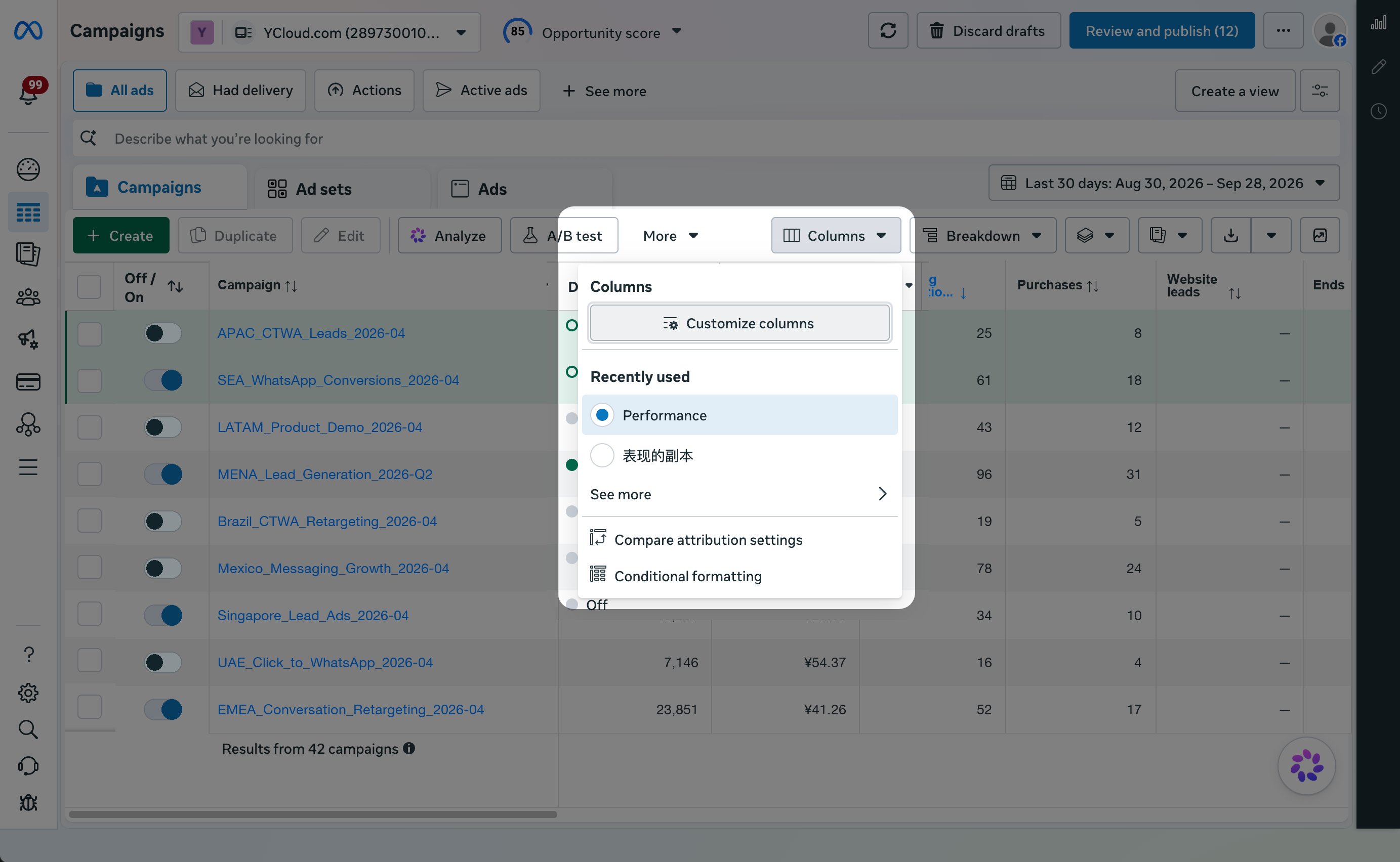Open the Last 30 days date range picker

[1164, 183]
